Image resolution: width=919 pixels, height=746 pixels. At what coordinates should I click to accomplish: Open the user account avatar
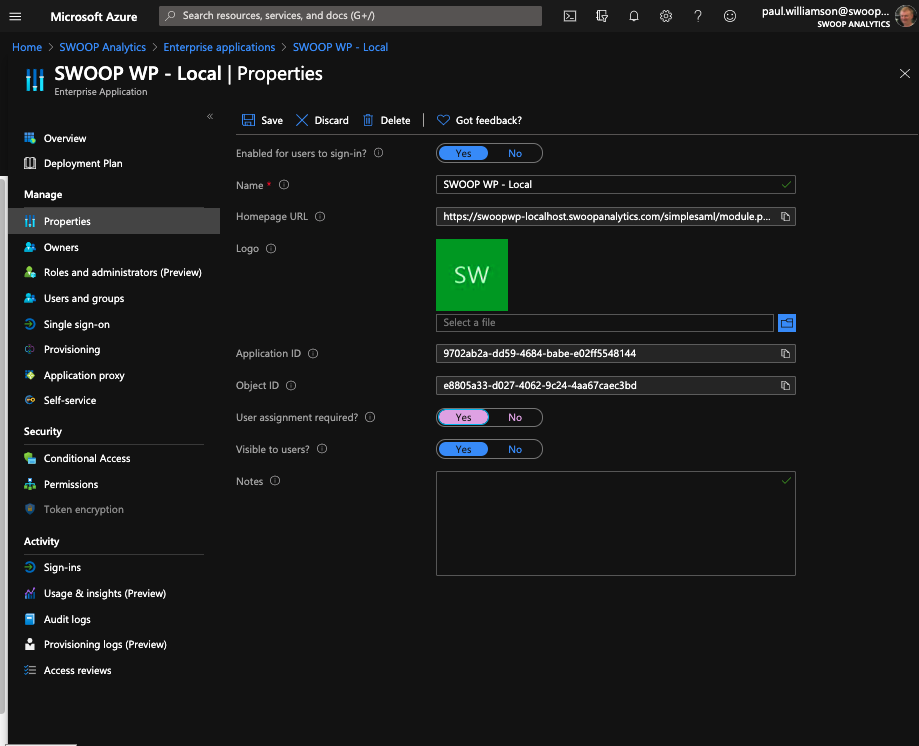(x=906, y=16)
